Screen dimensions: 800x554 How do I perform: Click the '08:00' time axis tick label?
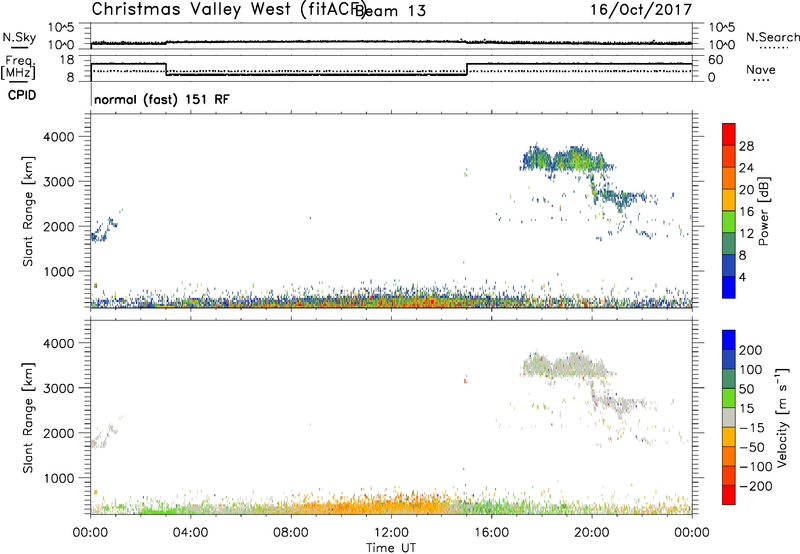[291, 533]
